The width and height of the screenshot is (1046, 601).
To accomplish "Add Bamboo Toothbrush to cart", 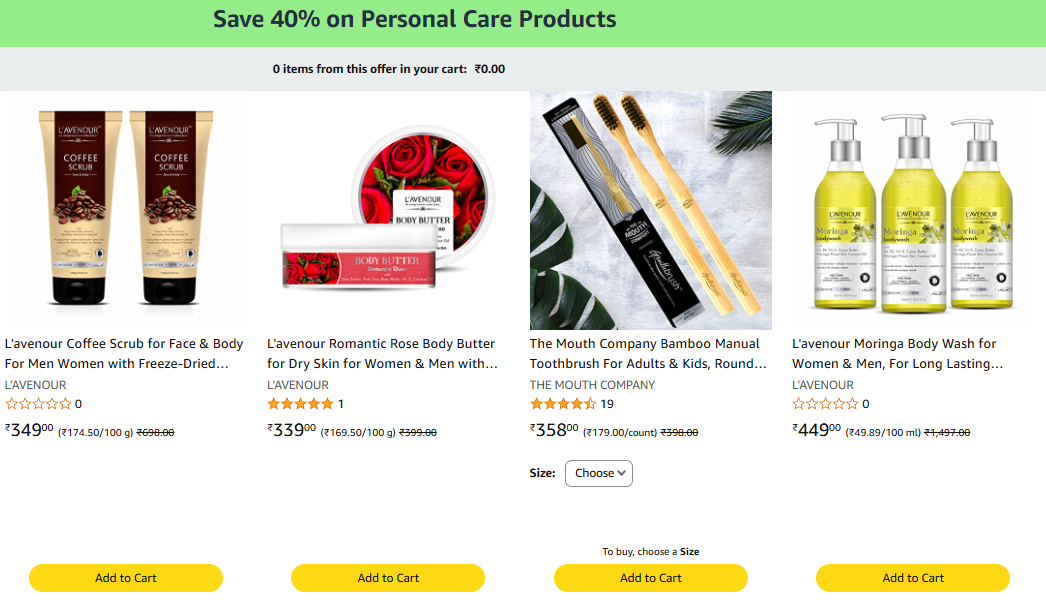I will click(651, 578).
